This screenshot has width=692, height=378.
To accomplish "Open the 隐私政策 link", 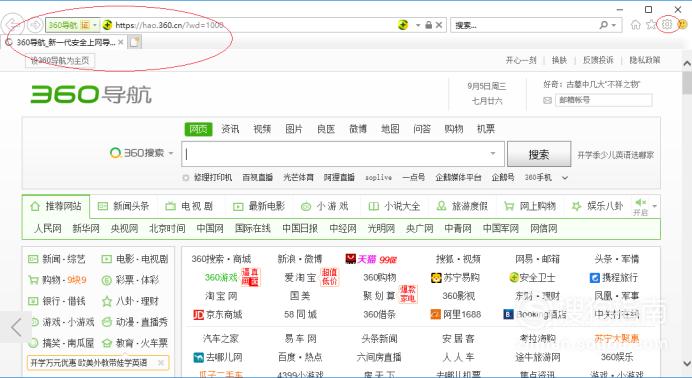I will [645, 60].
